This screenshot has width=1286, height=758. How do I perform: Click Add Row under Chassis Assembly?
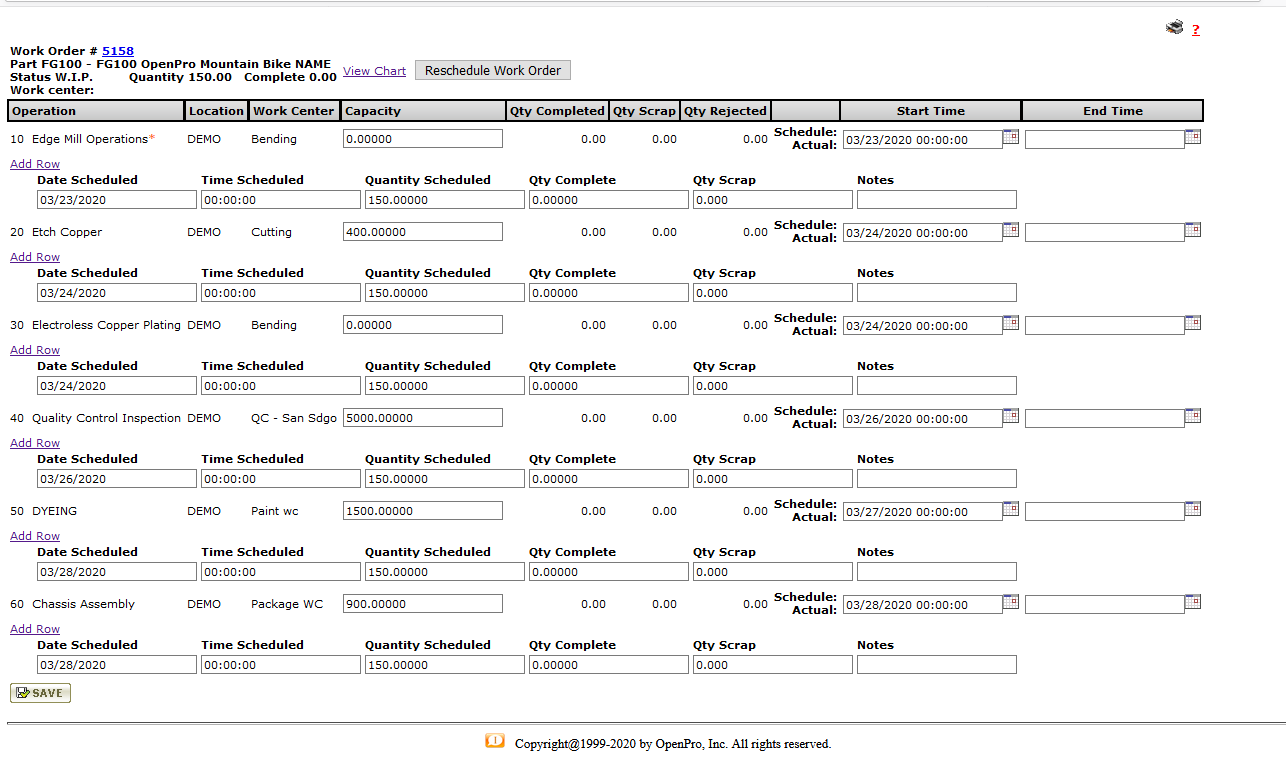[35, 629]
